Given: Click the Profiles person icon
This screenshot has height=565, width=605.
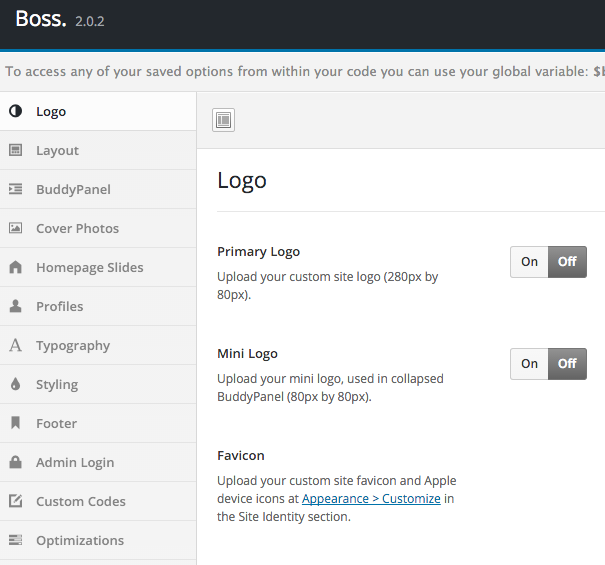Looking at the screenshot, I should tap(15, 306).
